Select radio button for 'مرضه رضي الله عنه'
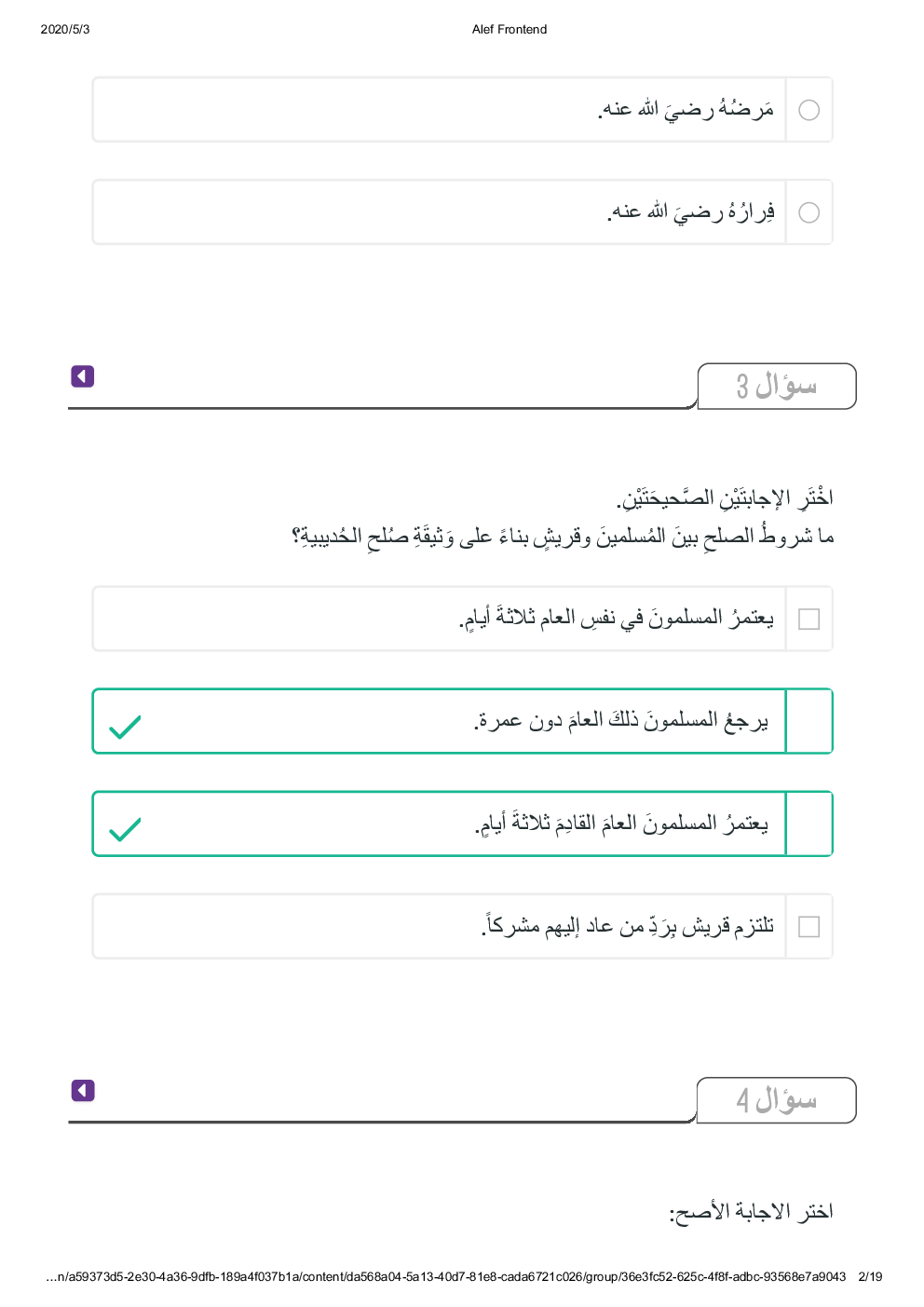The image size is (924, 1307). pyautogui.click(x=809, y=110)
